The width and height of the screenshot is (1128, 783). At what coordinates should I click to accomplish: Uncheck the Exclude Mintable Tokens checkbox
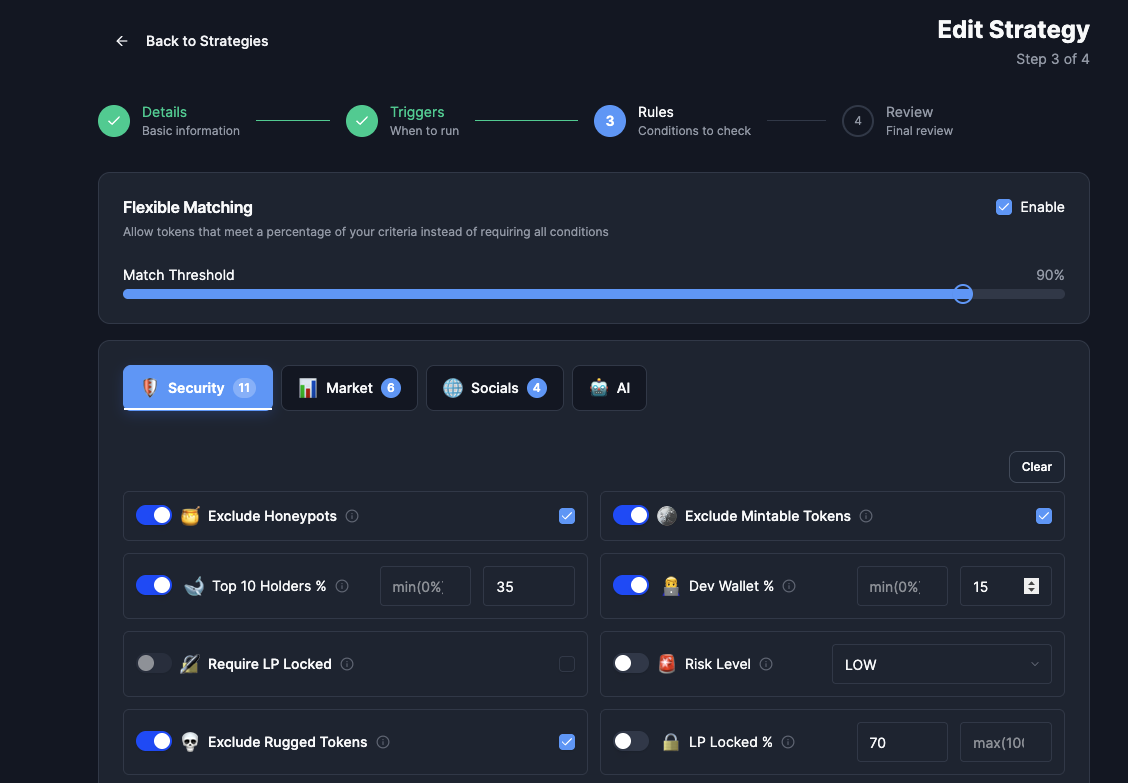point(1044,516)
